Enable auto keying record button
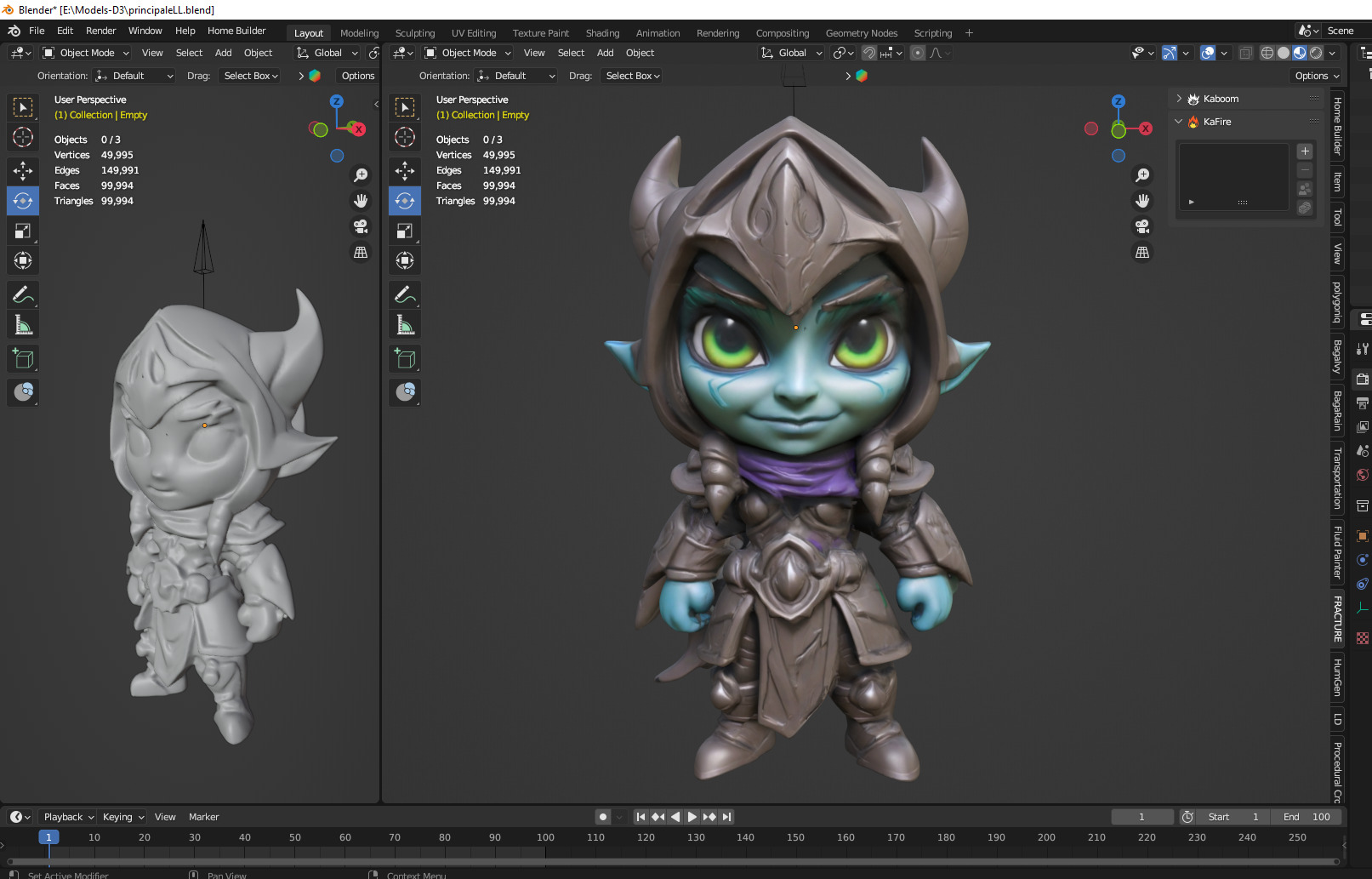The image size is (1372, 879). [603, 817]
